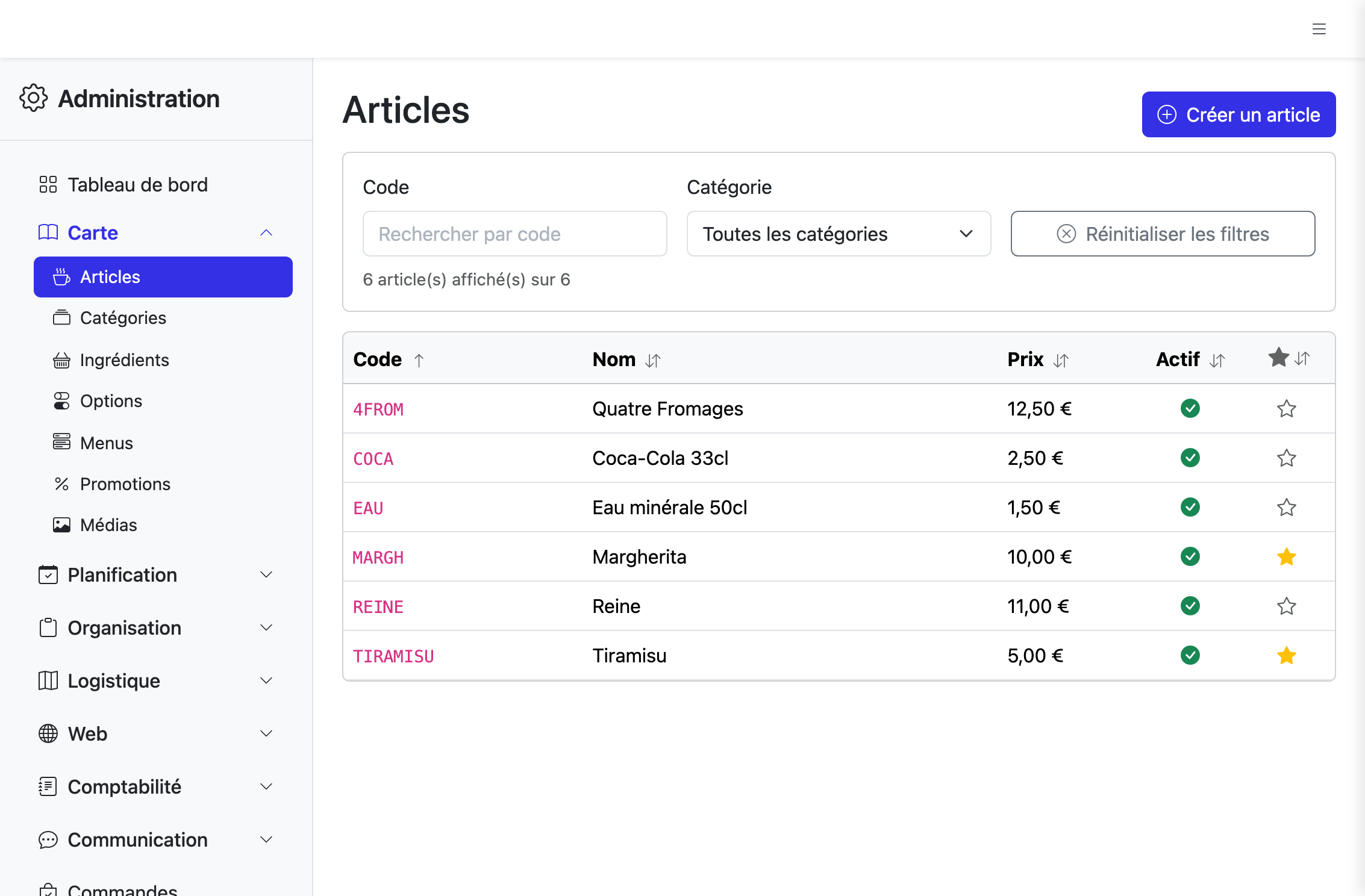Image resolution: width=1365 pixels, height=896 pixels.
Task: Click the Comptabilité ledger icon
Action: pos(48,786)
